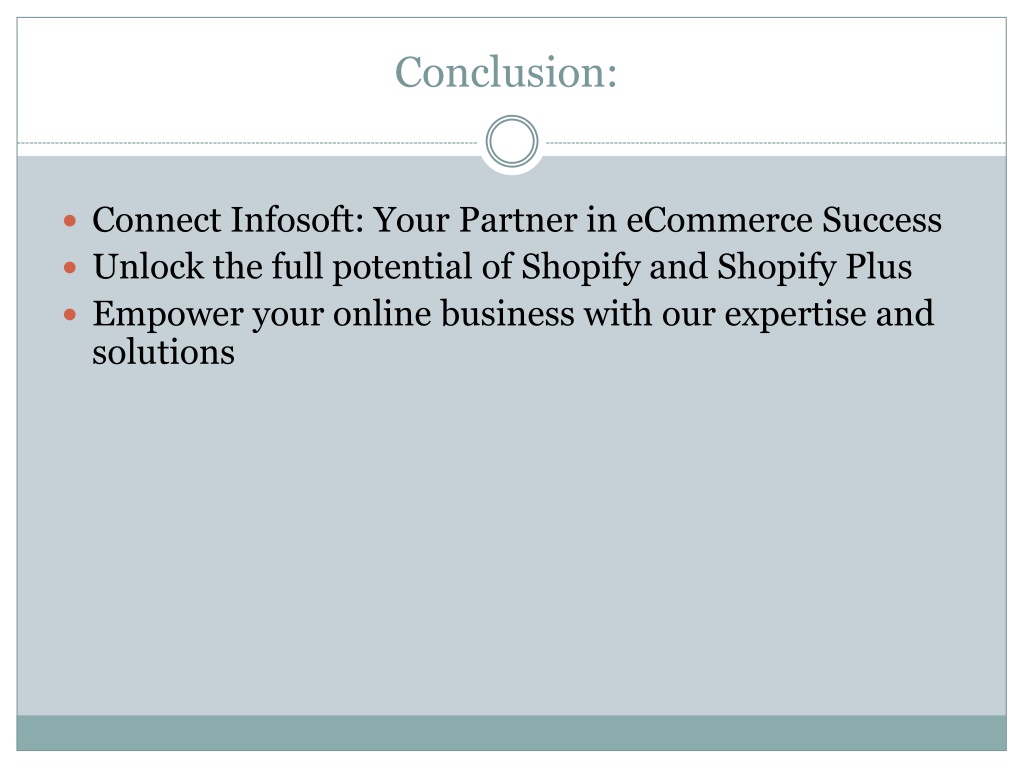Screen dimensions: 1024x768
Task: Click the dark teal footer bar
Action: coord(511,733)
